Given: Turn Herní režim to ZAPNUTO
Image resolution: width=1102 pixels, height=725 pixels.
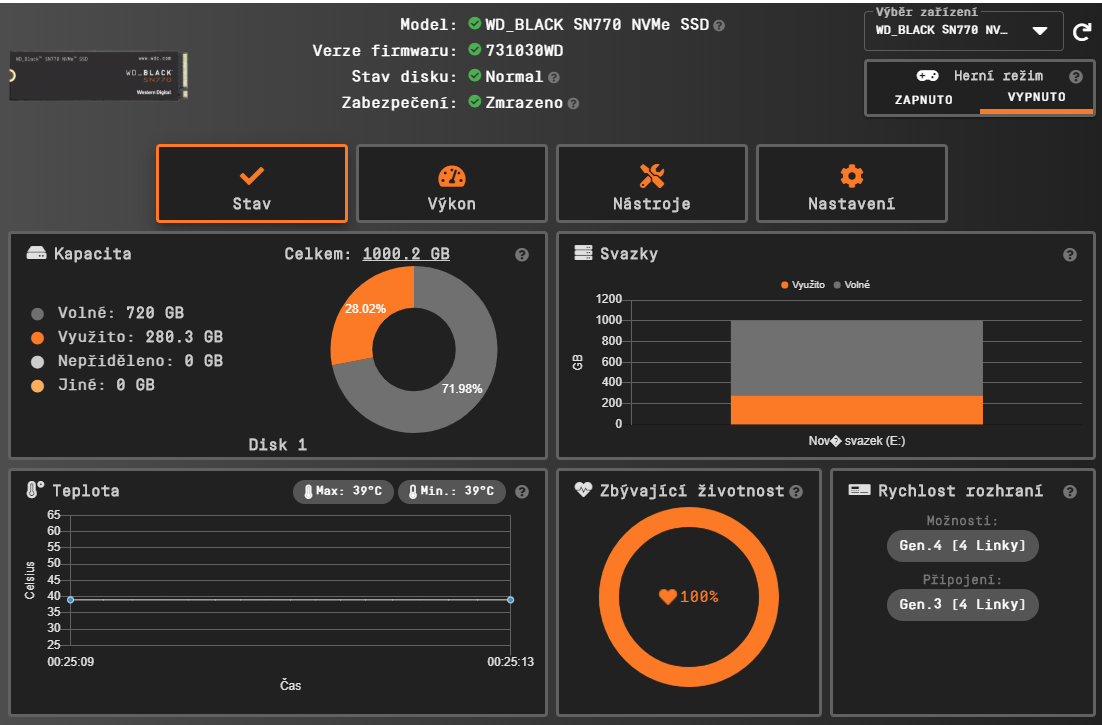Looking at the screenshot, I should [x=923, y=100].
